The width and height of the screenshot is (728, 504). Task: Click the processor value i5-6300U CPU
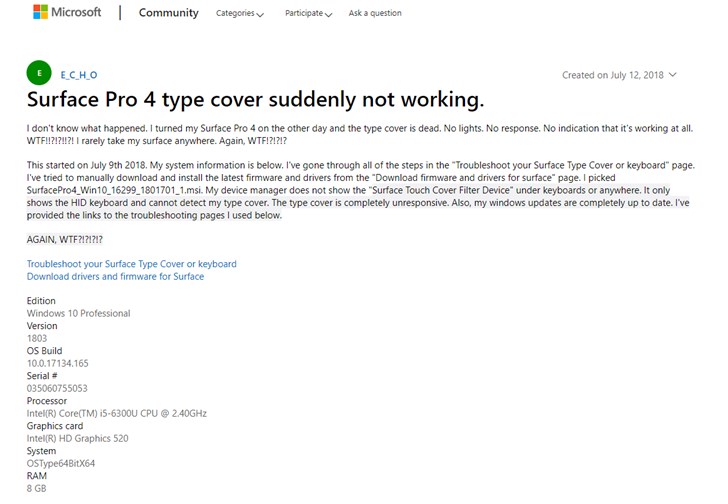tap(117, 414)
